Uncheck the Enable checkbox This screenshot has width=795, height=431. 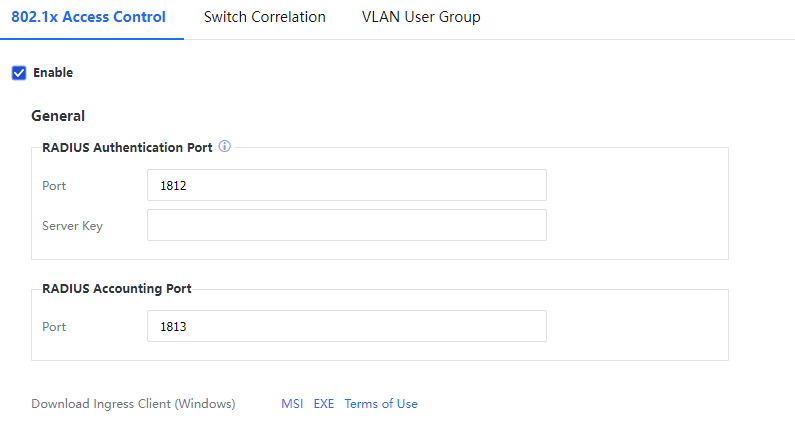click(18, 73)
